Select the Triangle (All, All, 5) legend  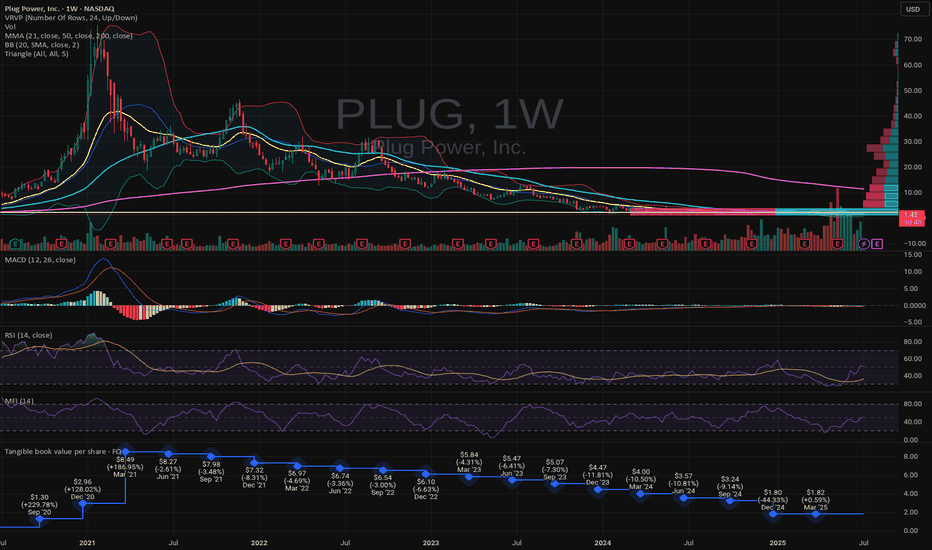(x=36, y=54)
